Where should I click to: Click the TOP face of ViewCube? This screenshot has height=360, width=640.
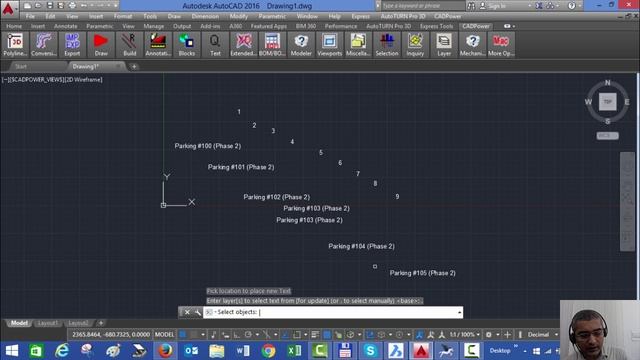[608, 102]
